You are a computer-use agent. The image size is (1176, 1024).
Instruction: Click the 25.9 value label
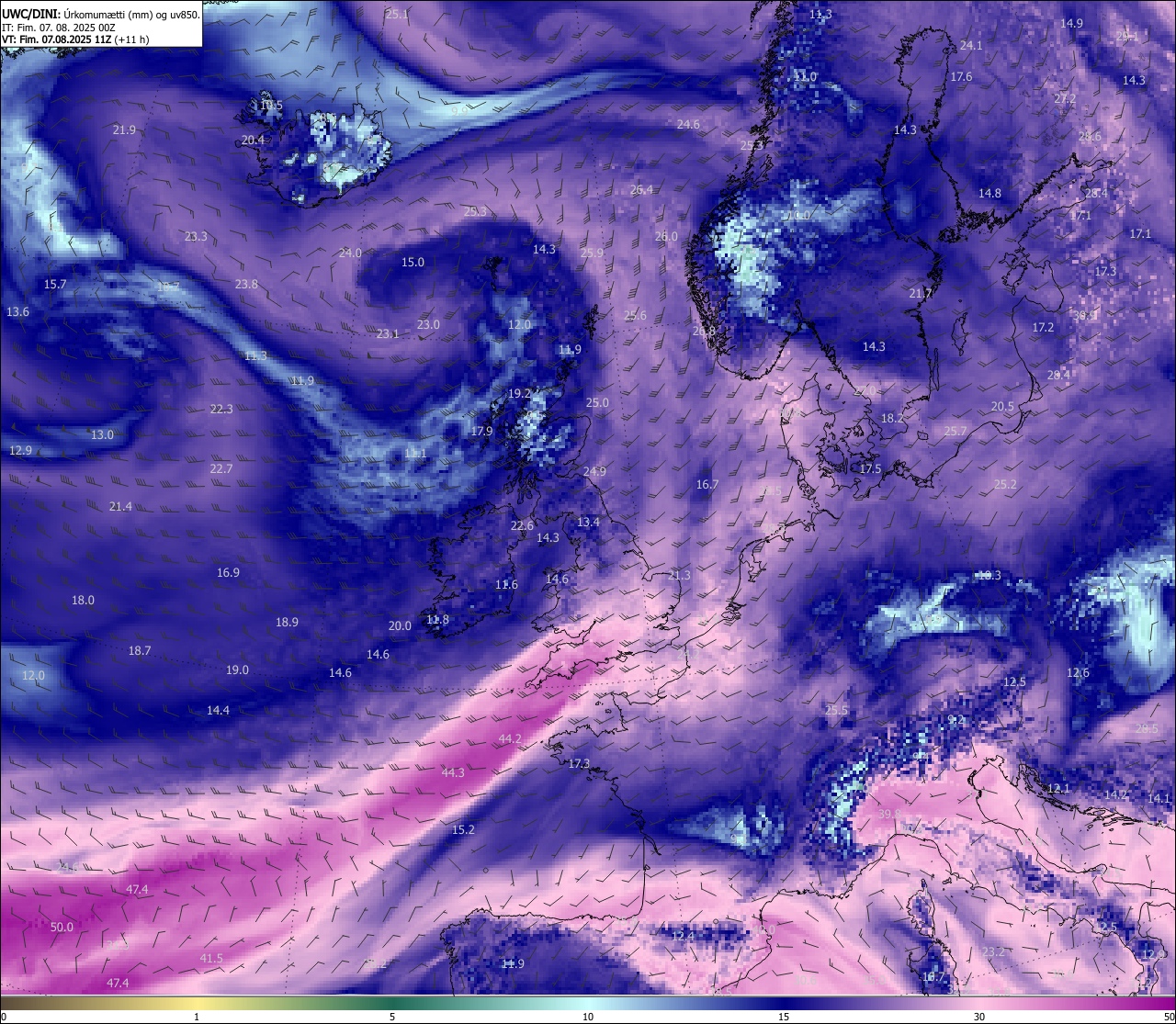coord(592,253)
